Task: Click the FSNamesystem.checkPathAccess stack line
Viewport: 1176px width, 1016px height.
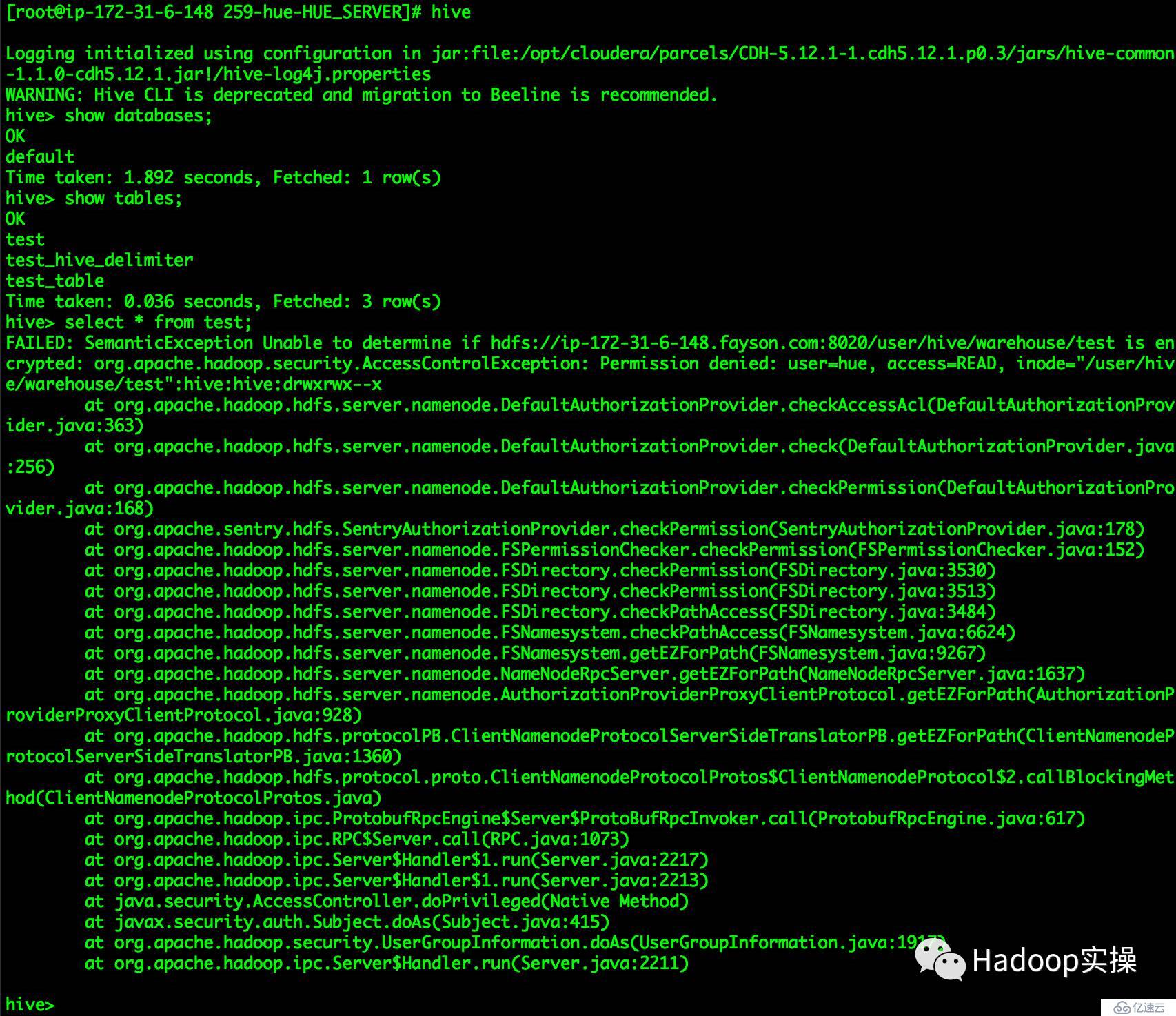Action: click(x=550, y=633)
